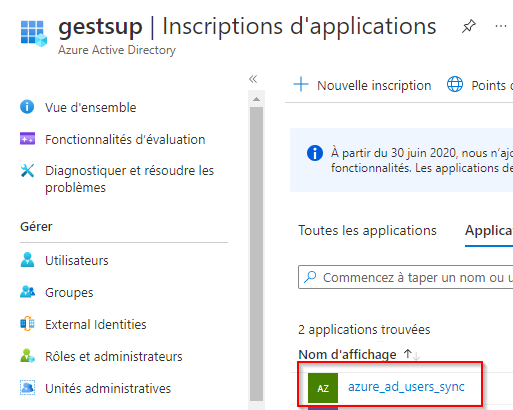Pin this blade using the pin icon
Image resolution: width=513 pixels, height=410 pixels.
pos(469,26)
